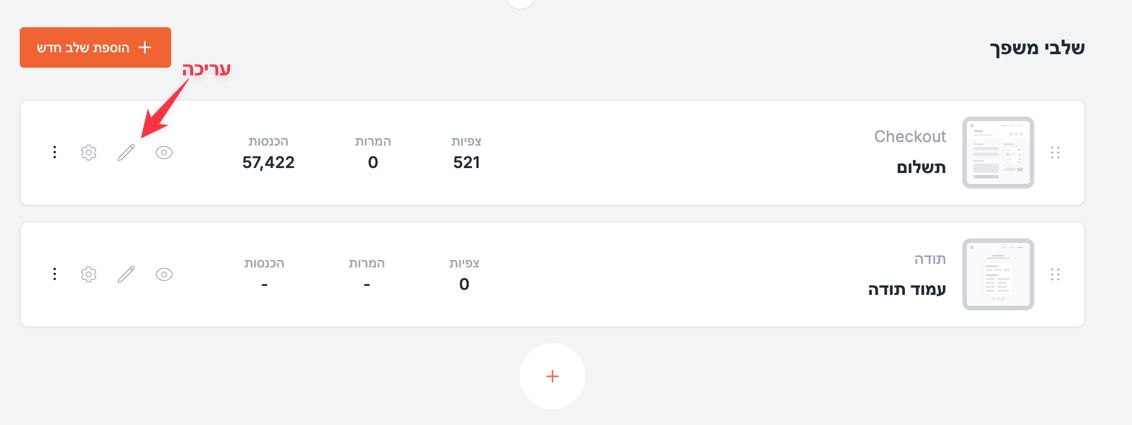The image size is (1132, 425).
Task: Select the Thank-you page thumbnail
Action: point(998,274)
